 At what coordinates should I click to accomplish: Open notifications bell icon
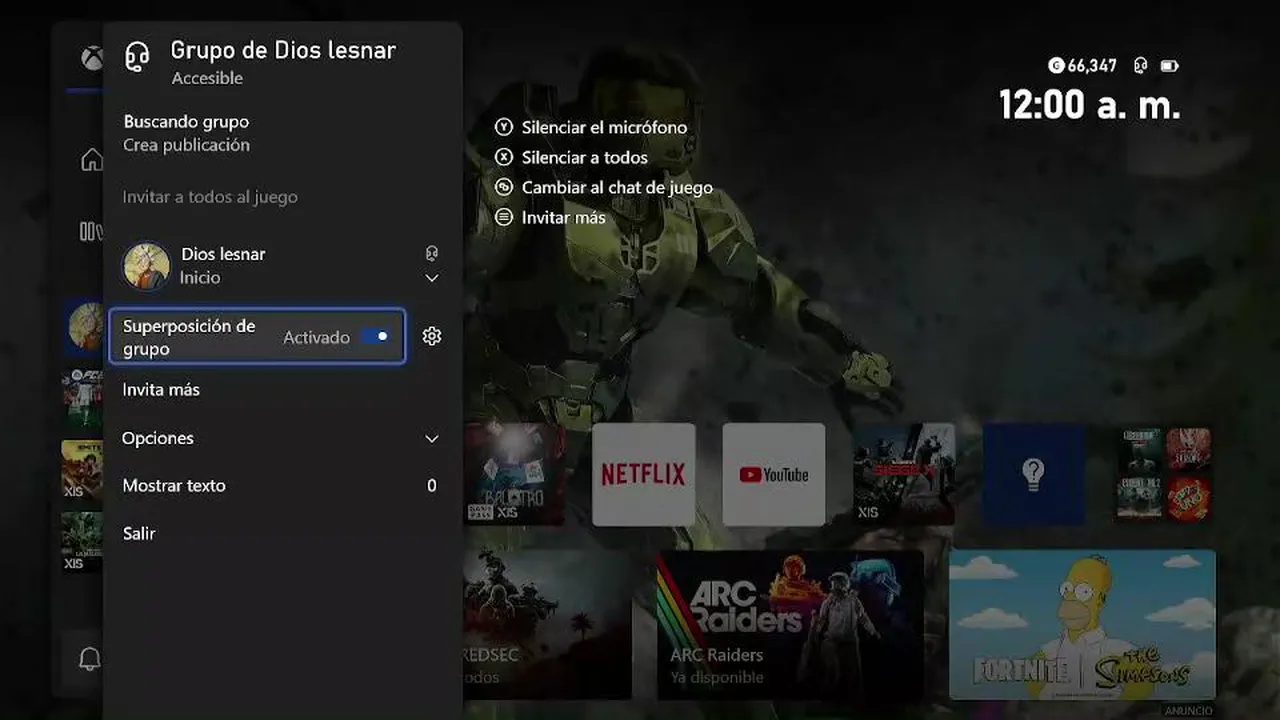point(89,659)
